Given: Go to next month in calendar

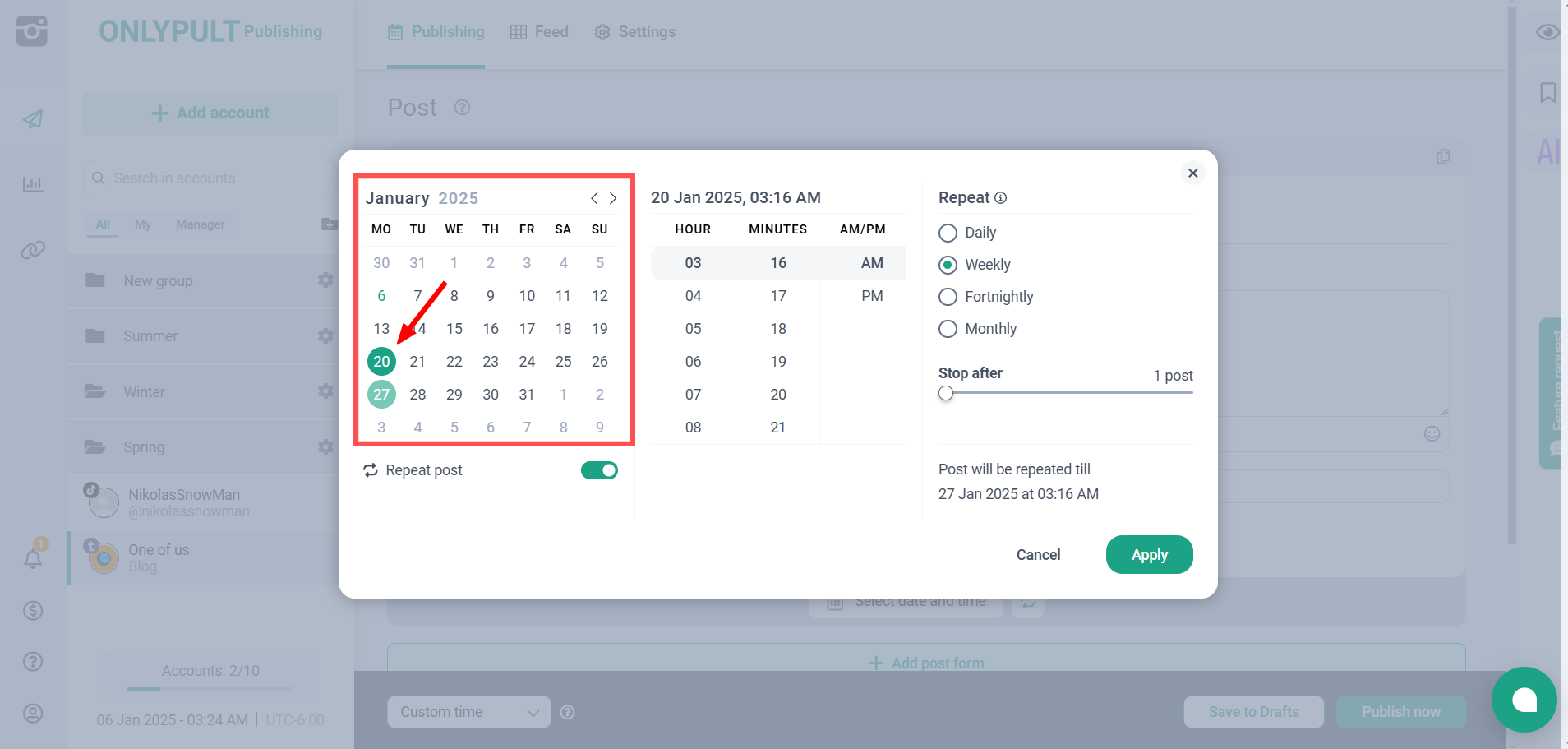Looking at the screenshot, I should [x=613, y=198].
